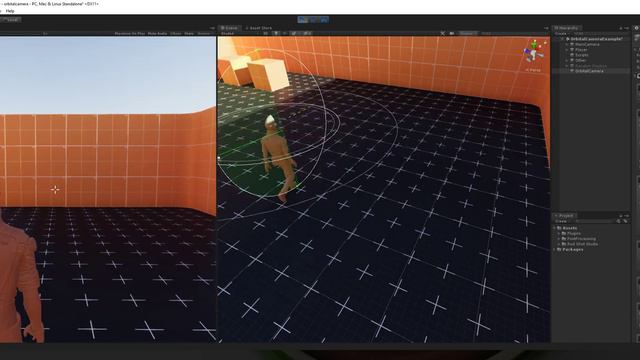Toggle scene lighting icon in Scene toolbar
Image resolution: width=640 pixels, height=360 pixels.
click(276, 33)
